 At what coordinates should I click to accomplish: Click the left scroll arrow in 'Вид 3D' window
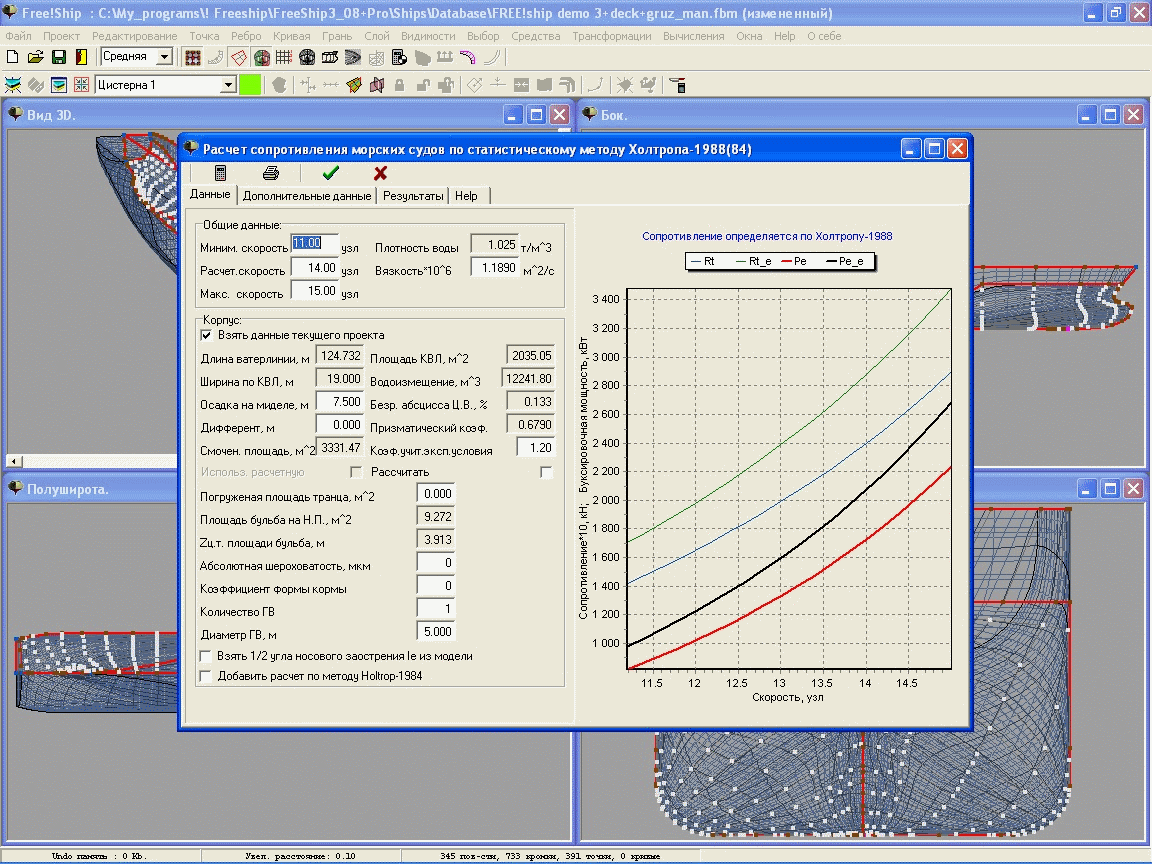[14, 461]
